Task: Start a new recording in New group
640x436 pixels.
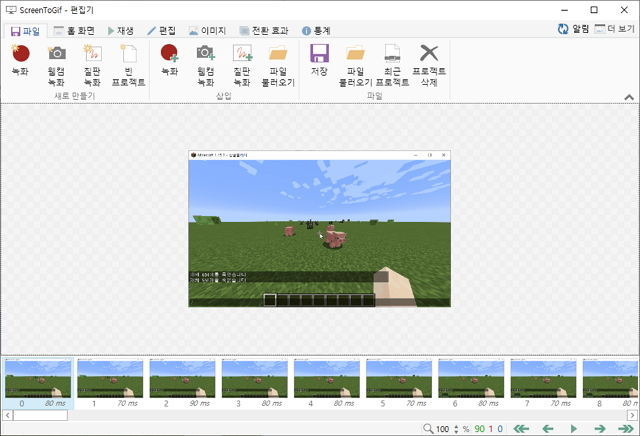Action: click(20, 60)
